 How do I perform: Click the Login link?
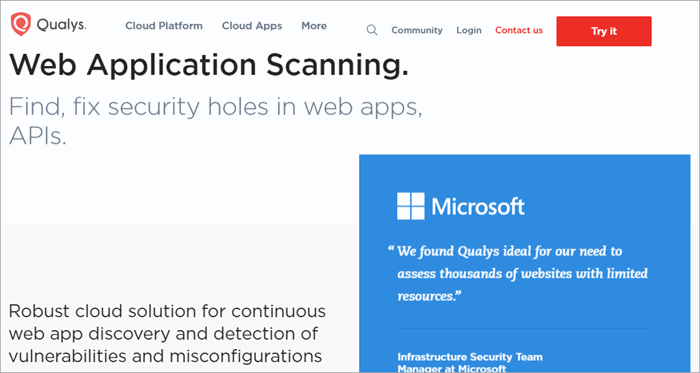469,30
